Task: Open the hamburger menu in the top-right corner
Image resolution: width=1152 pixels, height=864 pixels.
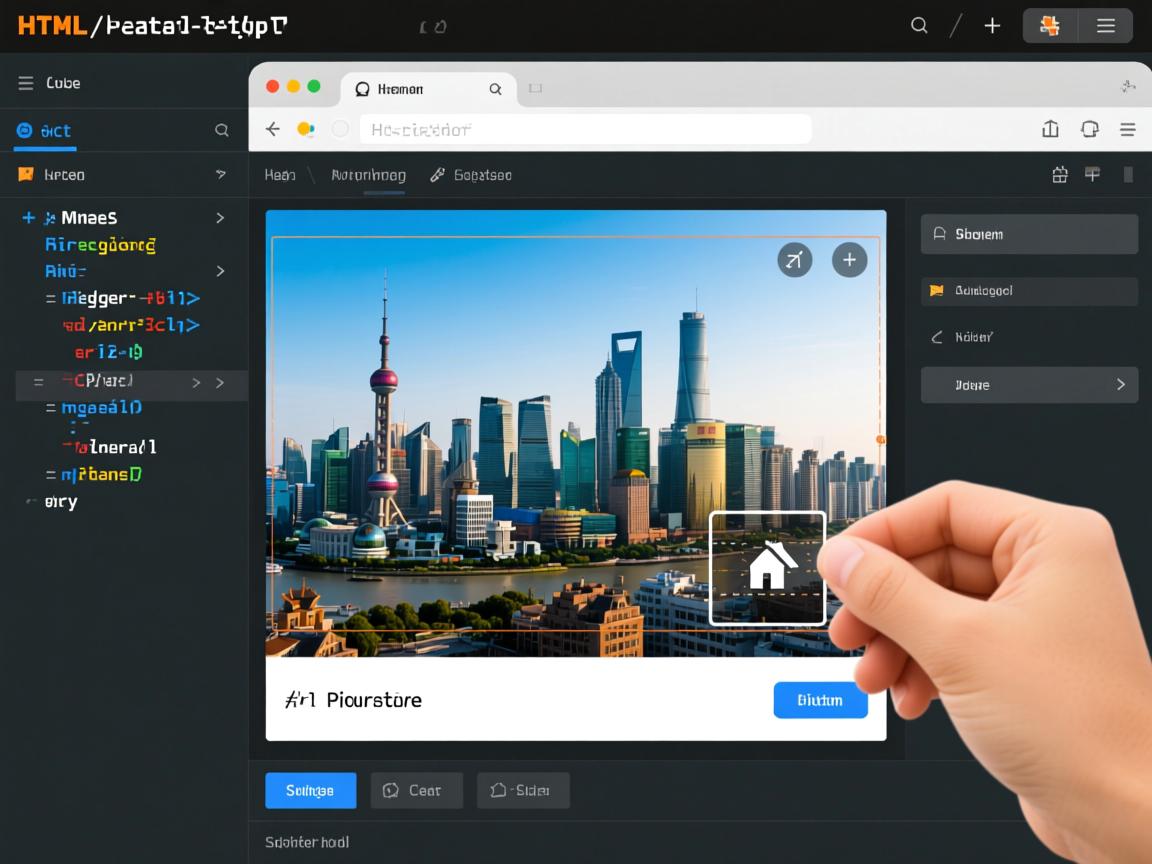Action: [1106, 26]
